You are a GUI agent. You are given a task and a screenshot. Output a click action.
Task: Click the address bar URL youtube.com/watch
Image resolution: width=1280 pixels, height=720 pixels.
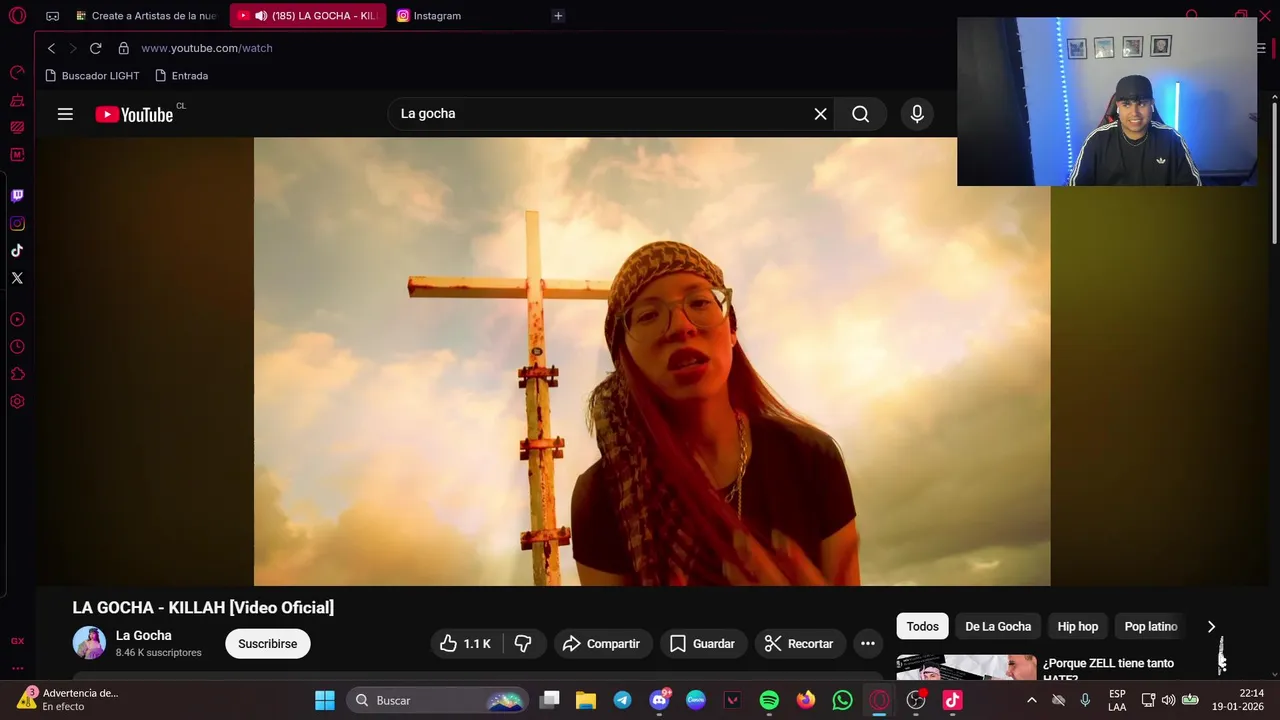point(207,48)
